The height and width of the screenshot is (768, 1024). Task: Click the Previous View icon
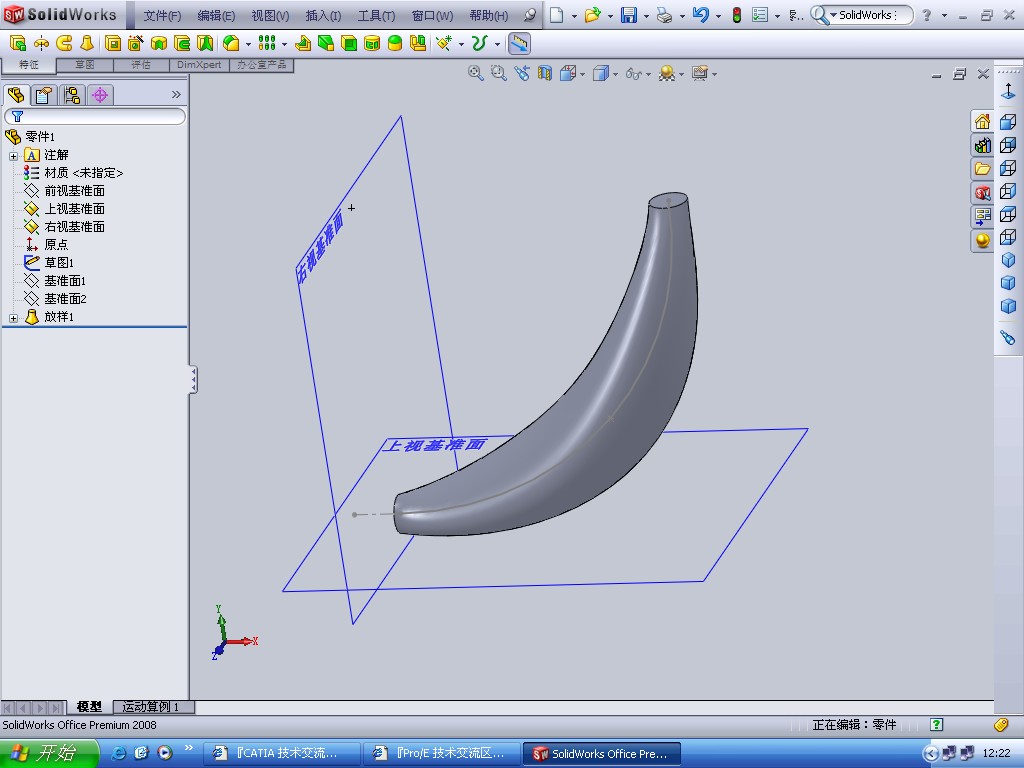tap(522, 73)
